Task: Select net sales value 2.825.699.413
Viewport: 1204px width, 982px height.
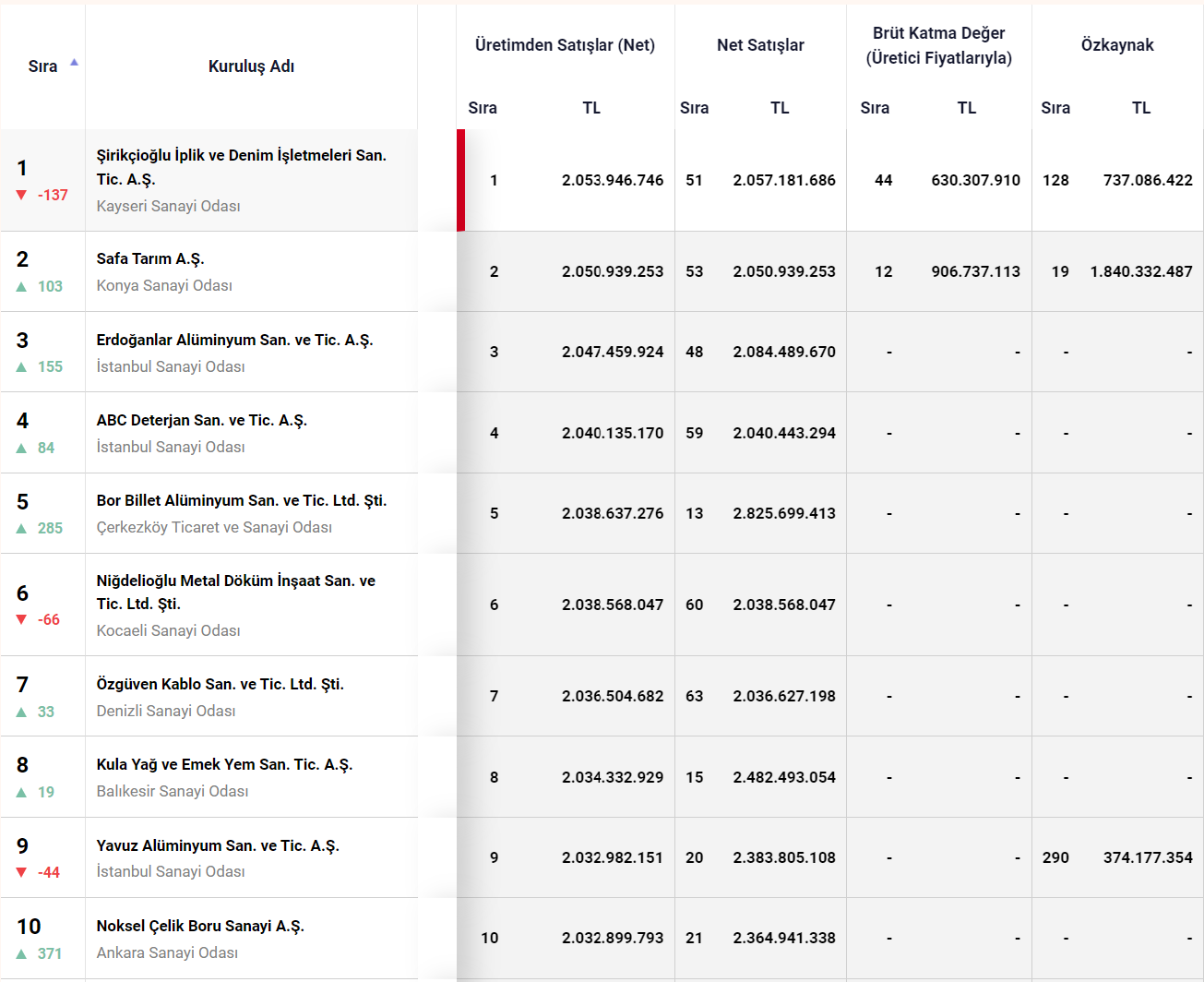Action: [x=784, y=513]
